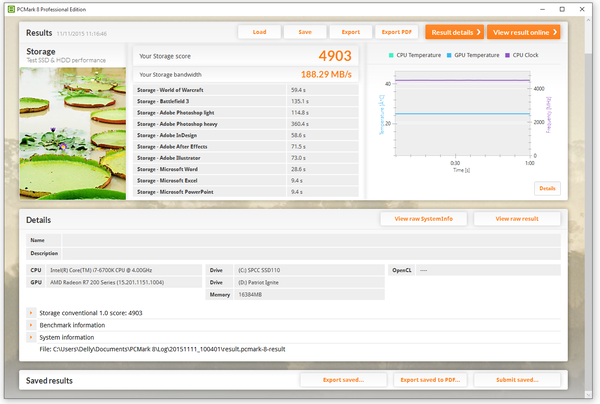The height and width of the screenshot is (404, 600).
Task: Select Storage - Adobe Photoshop heavy row
Action: tap(246, 124)
